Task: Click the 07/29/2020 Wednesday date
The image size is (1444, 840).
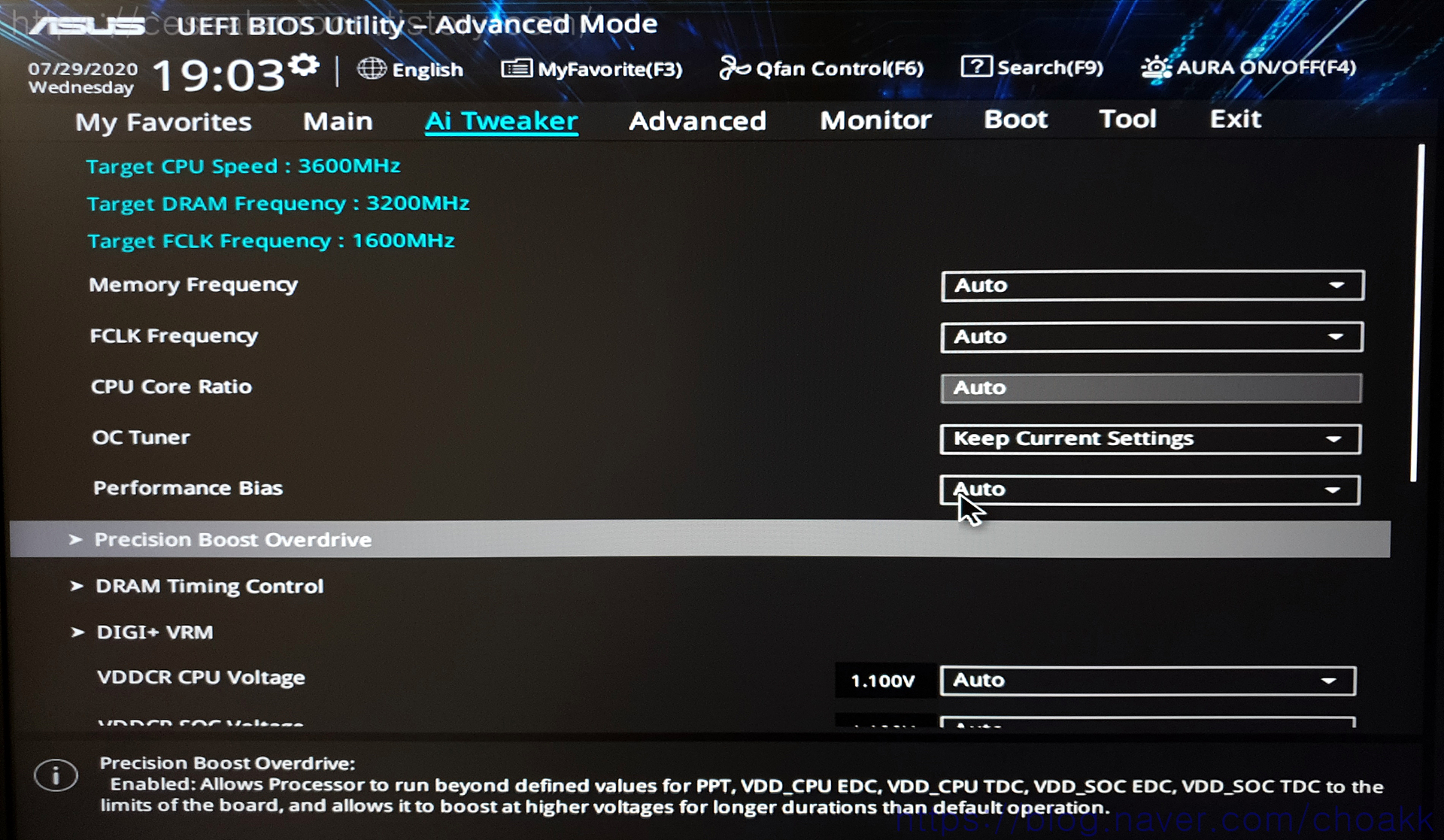Action: 83,78
